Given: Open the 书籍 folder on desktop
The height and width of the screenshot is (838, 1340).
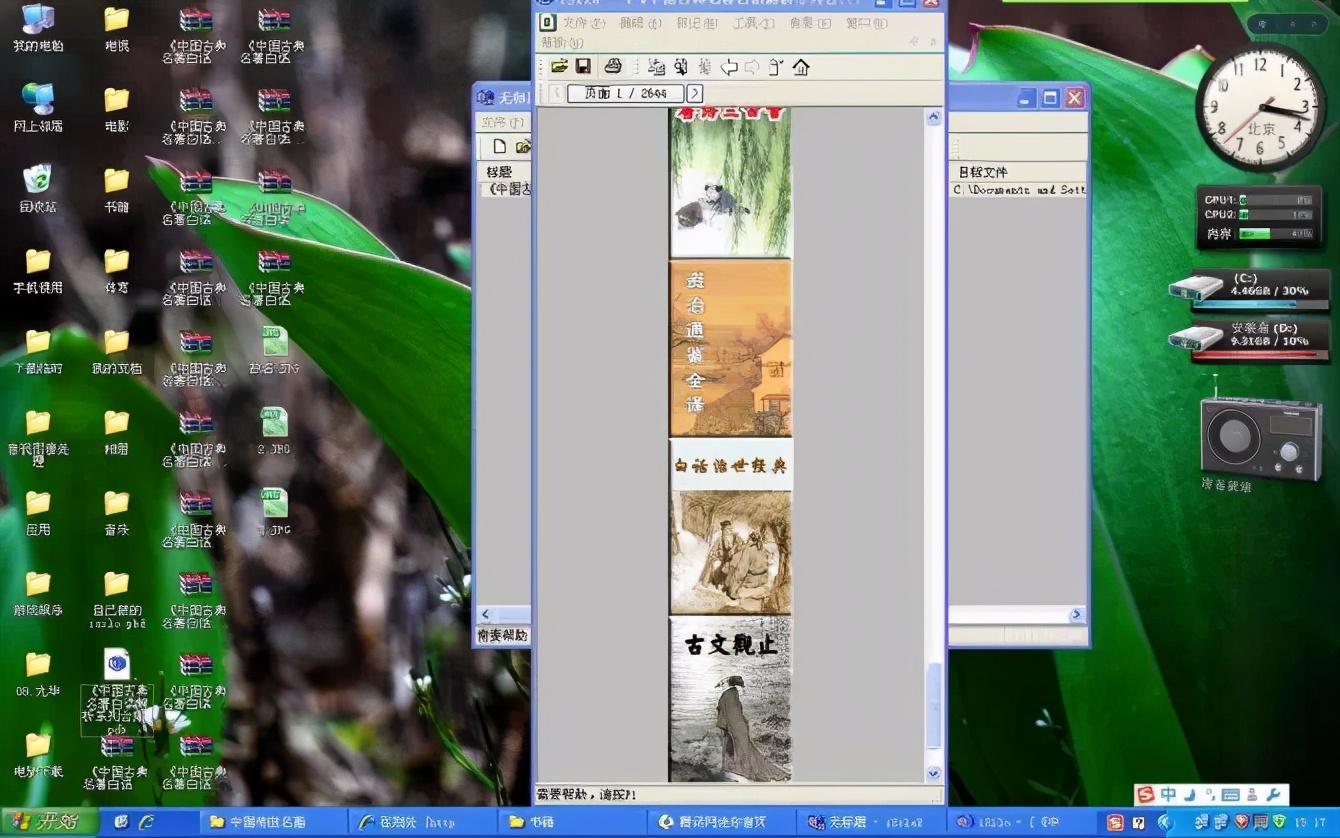Looking at the screenshot, I should pyautogui.click(x=117, y=189).
